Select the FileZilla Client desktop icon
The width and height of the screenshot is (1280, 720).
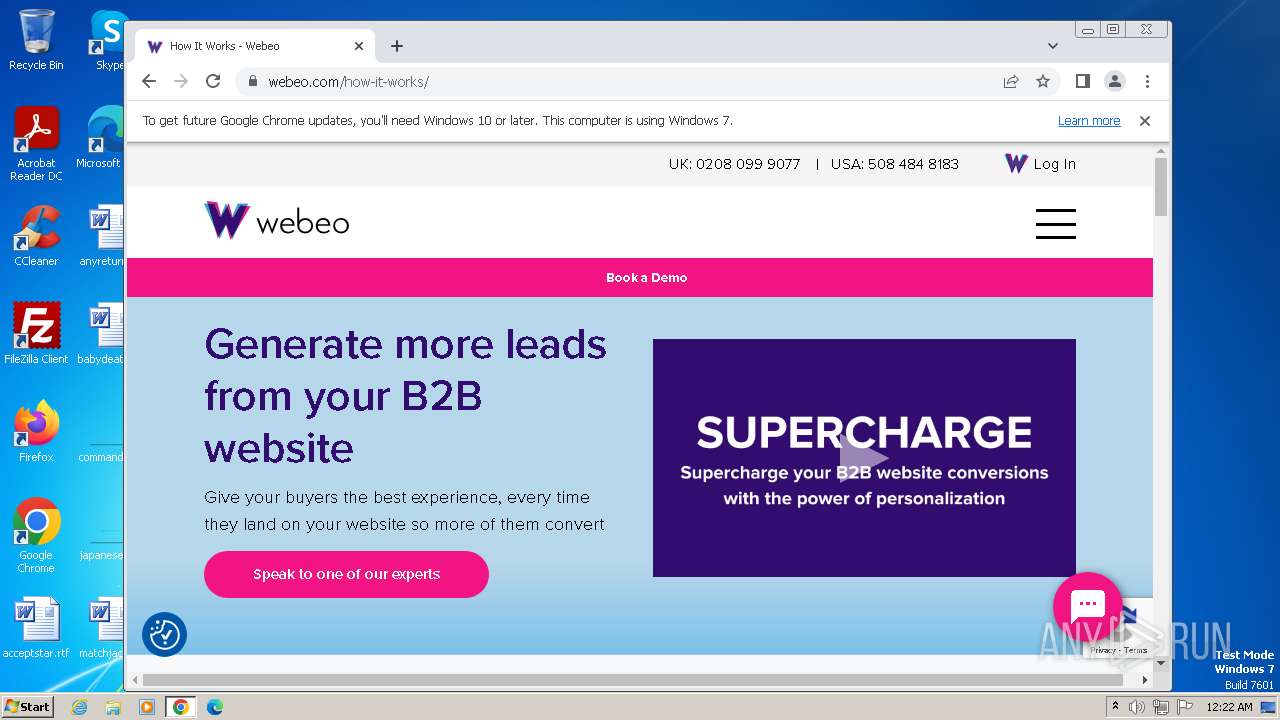click(36, 334)
